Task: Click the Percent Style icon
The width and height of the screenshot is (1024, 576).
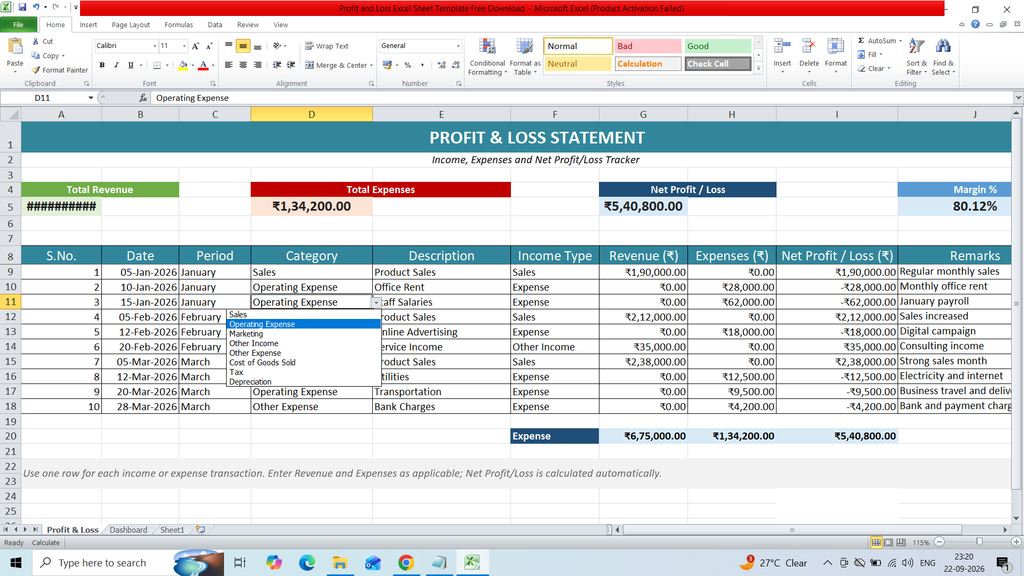Action: (408, 65)
